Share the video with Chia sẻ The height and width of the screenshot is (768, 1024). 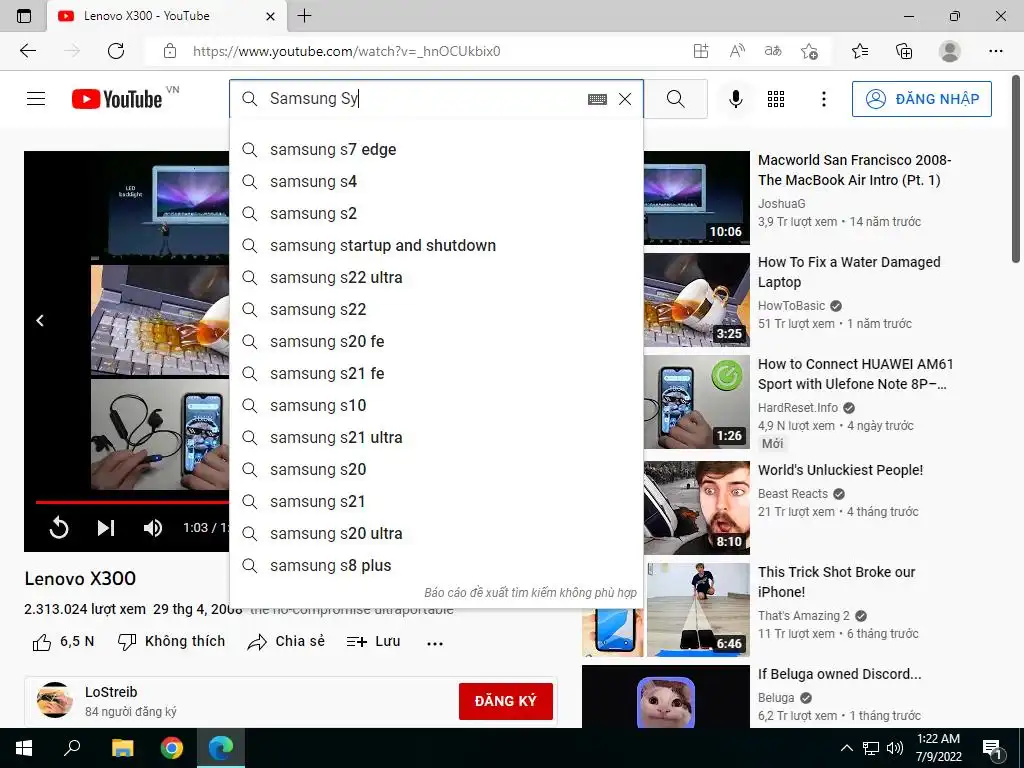(286, 642)
